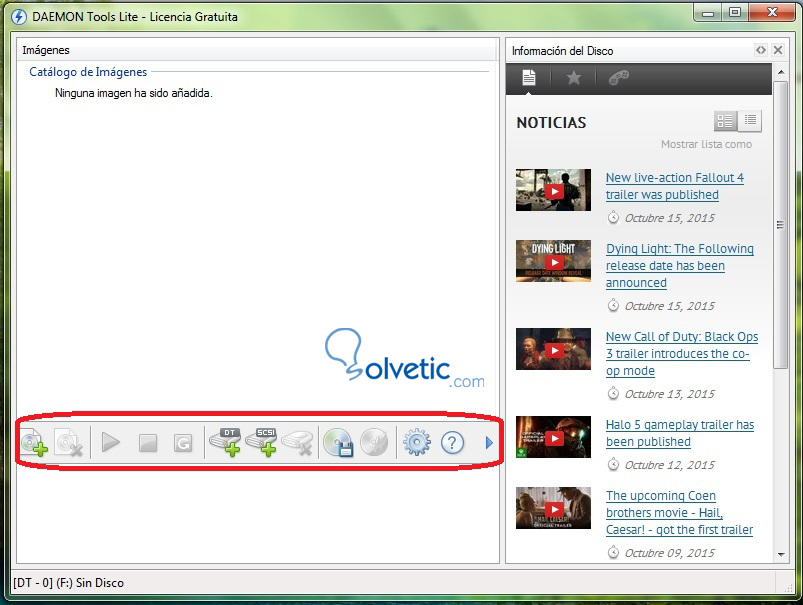Click the Imágenes panel header

click(x=258, y=50)
